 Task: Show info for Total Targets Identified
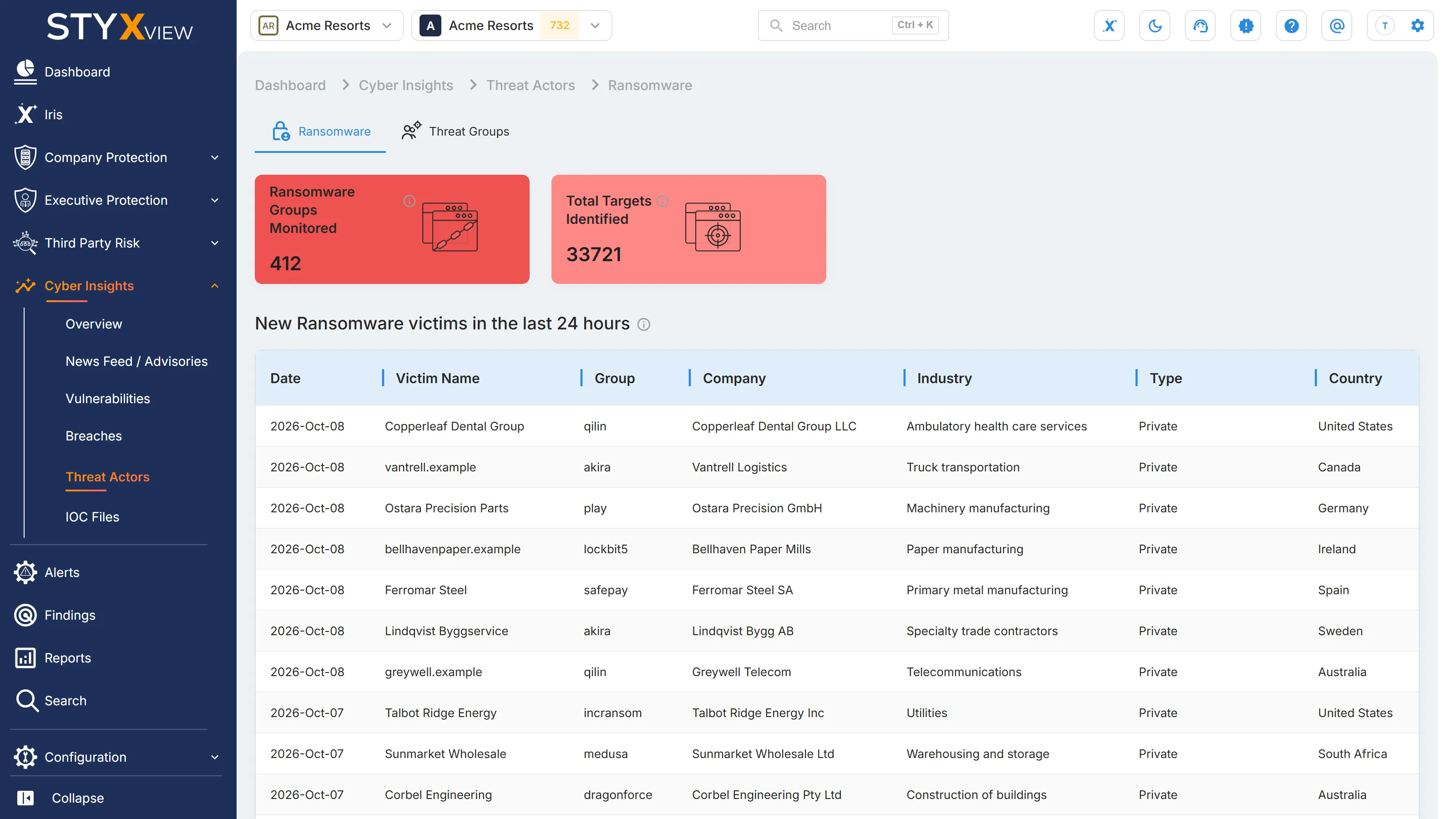pyautogui.click(x=662, y=201)
